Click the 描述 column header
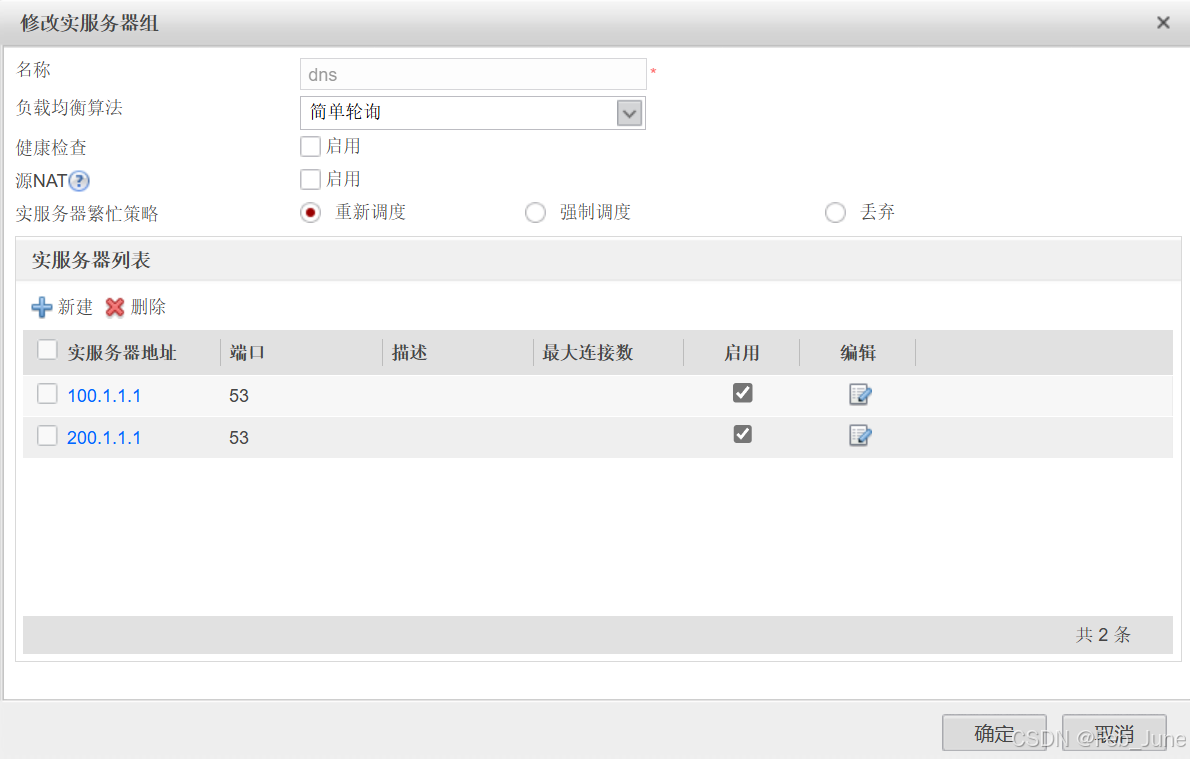Image resolution: width=1190 pixels, height=759 pixels. click(410, 353)
